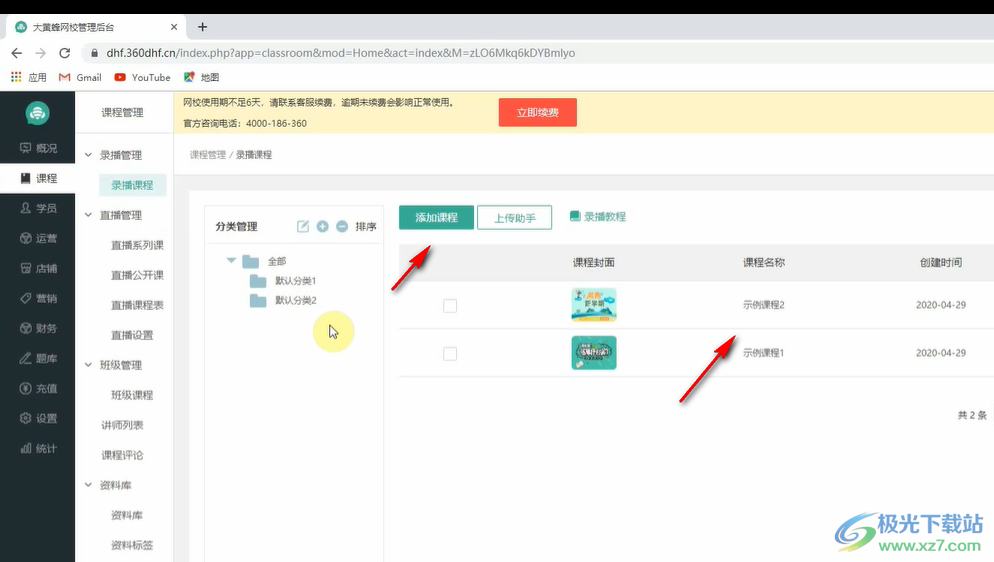
Task: Open the YouTube bookmark
Action: 142,77
